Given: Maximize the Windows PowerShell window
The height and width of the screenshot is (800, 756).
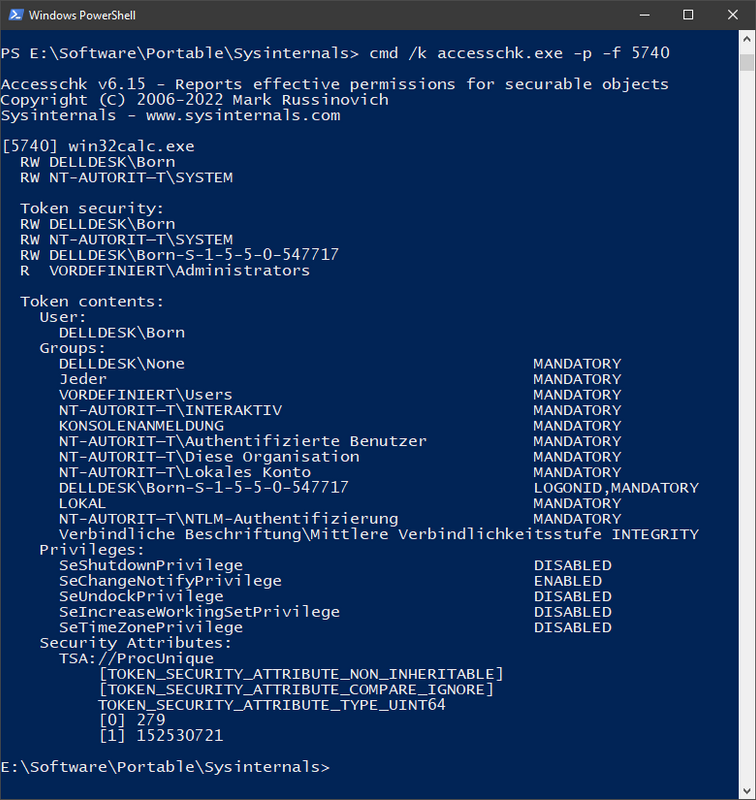Looking at the screenshot, I should click(688, 15).
